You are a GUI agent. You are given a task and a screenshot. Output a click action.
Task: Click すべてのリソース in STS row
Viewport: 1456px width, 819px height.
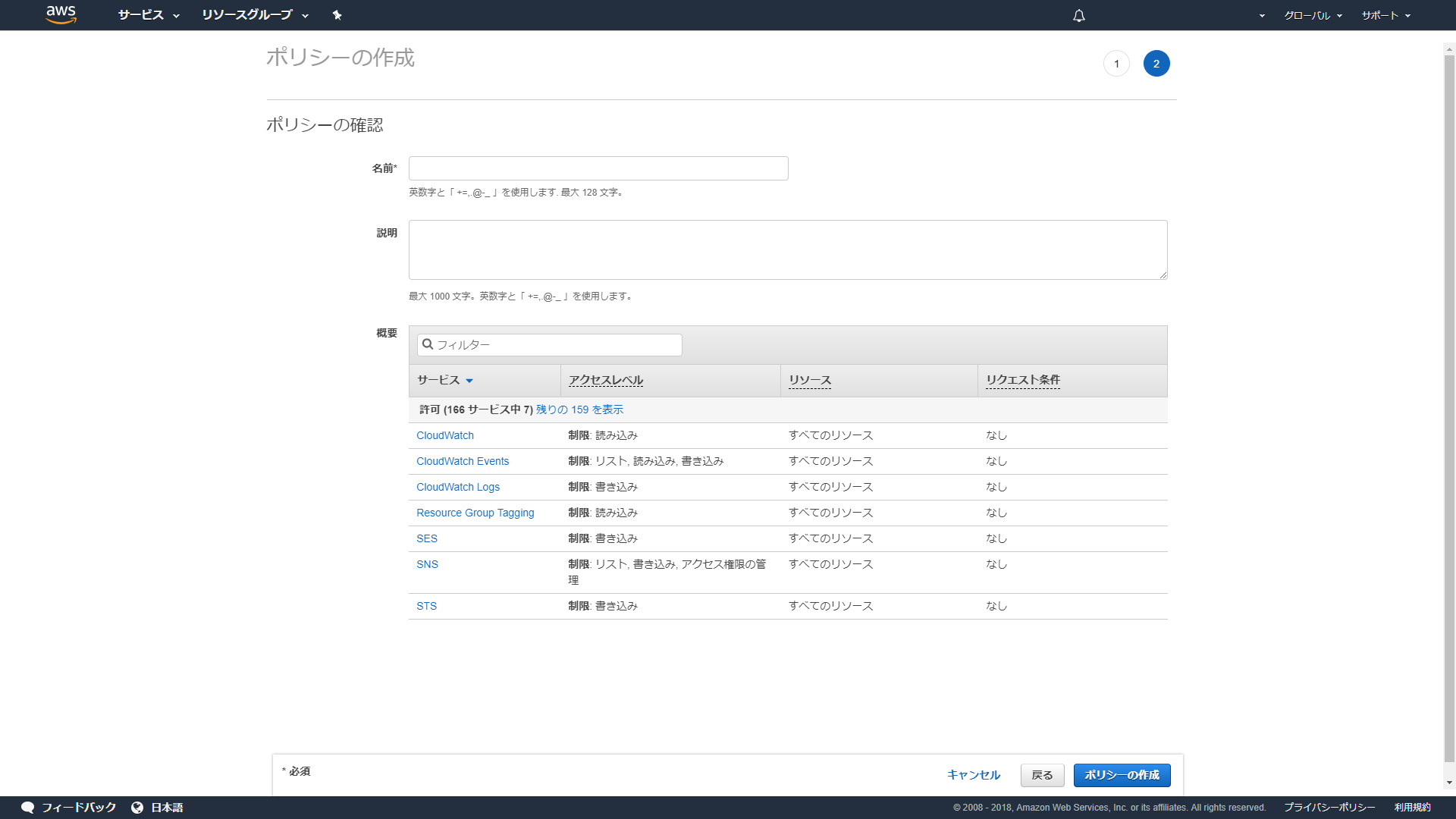[830, 606]
